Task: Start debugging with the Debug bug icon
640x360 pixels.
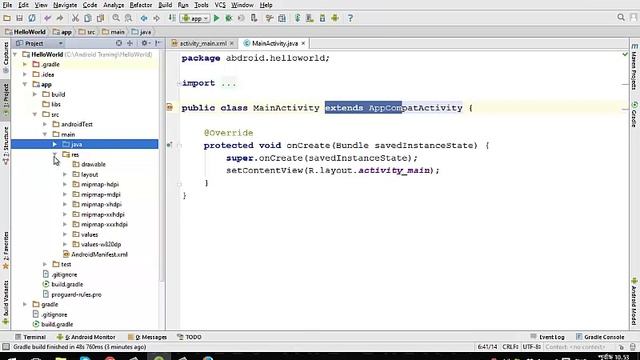Action: [x=229, y=18]
